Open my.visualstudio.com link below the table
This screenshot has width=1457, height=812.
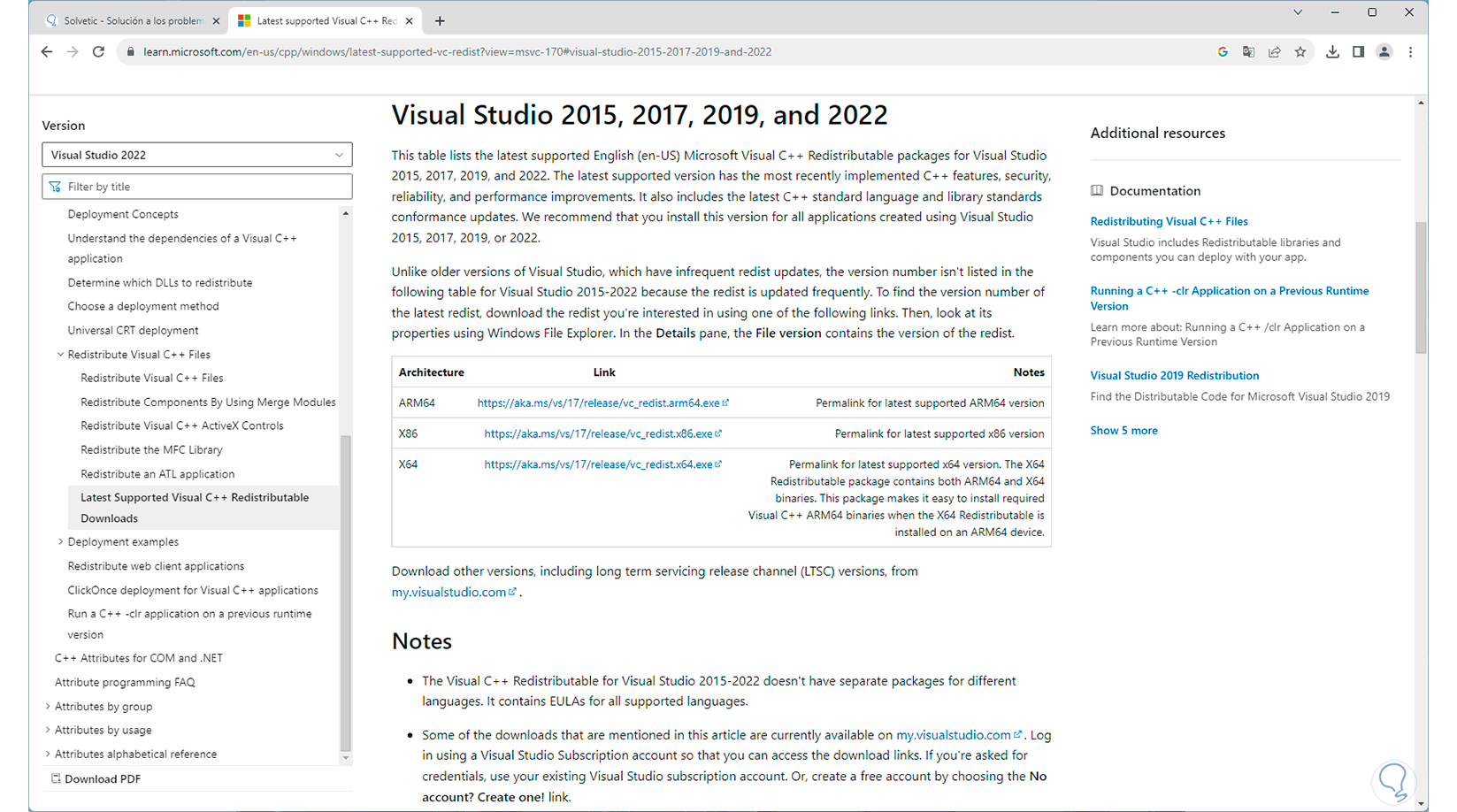coord(454,592)
